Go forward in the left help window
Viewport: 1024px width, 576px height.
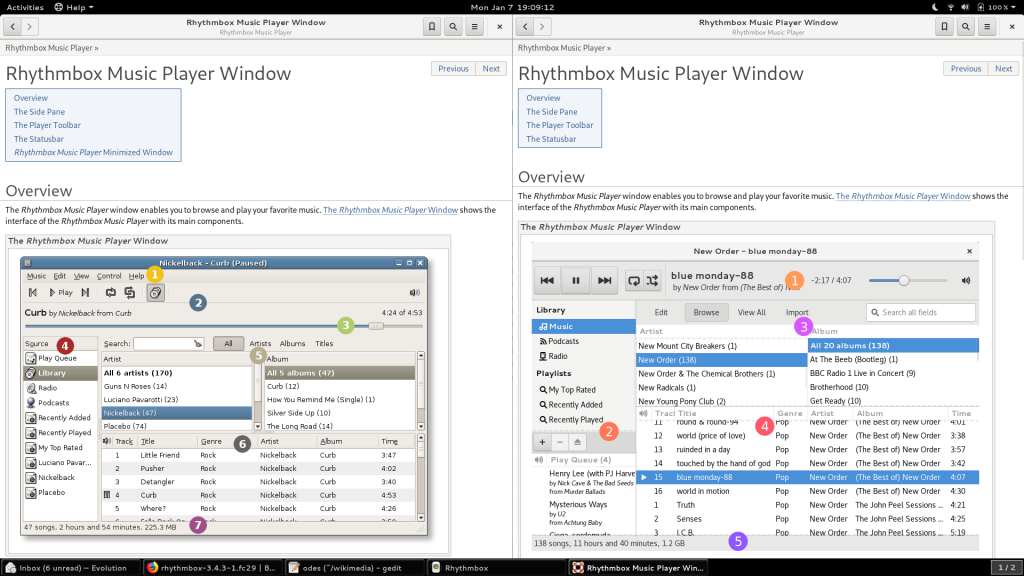tap(30, 27)
